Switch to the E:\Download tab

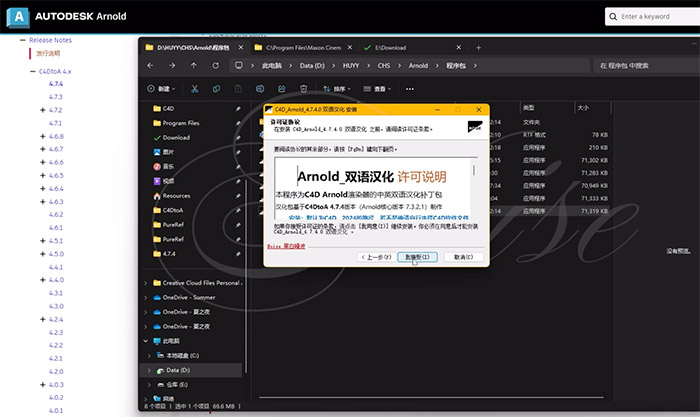click(x=412, y=47)
